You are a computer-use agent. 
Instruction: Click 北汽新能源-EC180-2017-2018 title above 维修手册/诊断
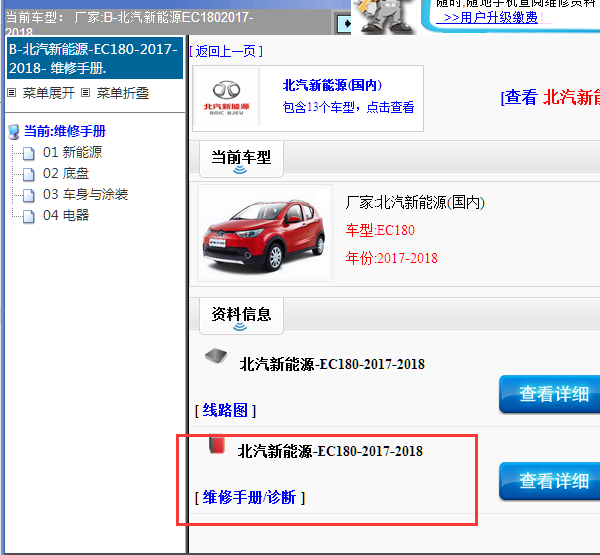pyautogui.click(x=330, y=451)
